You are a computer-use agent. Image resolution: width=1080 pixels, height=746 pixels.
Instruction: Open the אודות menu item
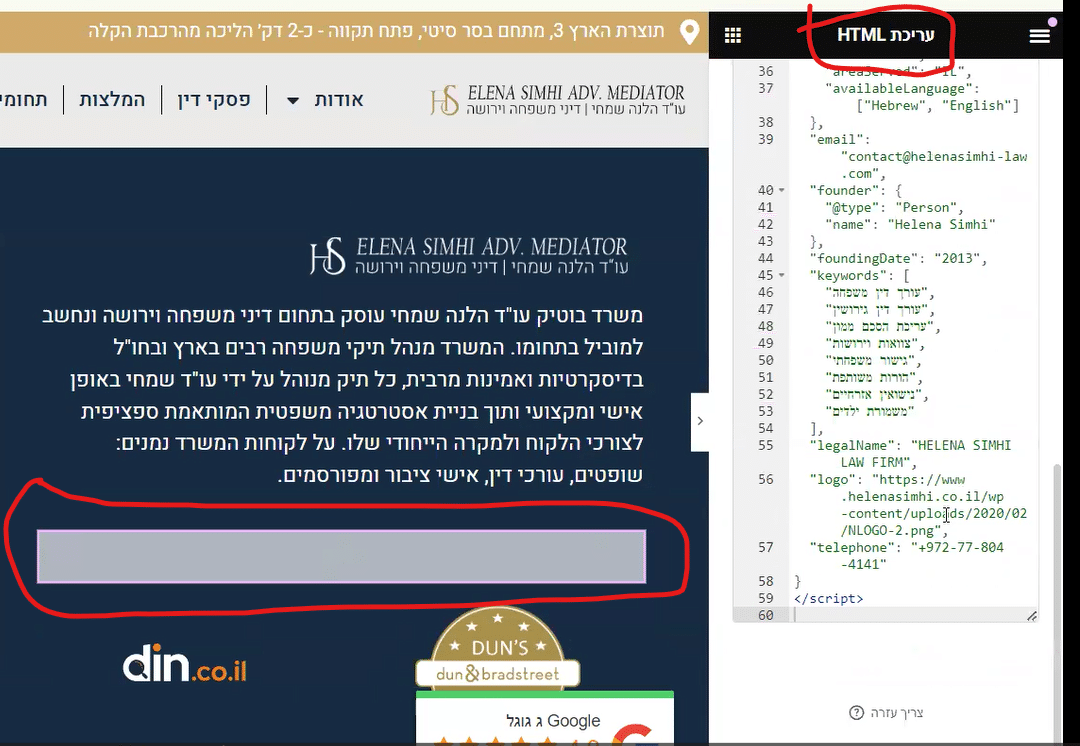coord(339,100)
